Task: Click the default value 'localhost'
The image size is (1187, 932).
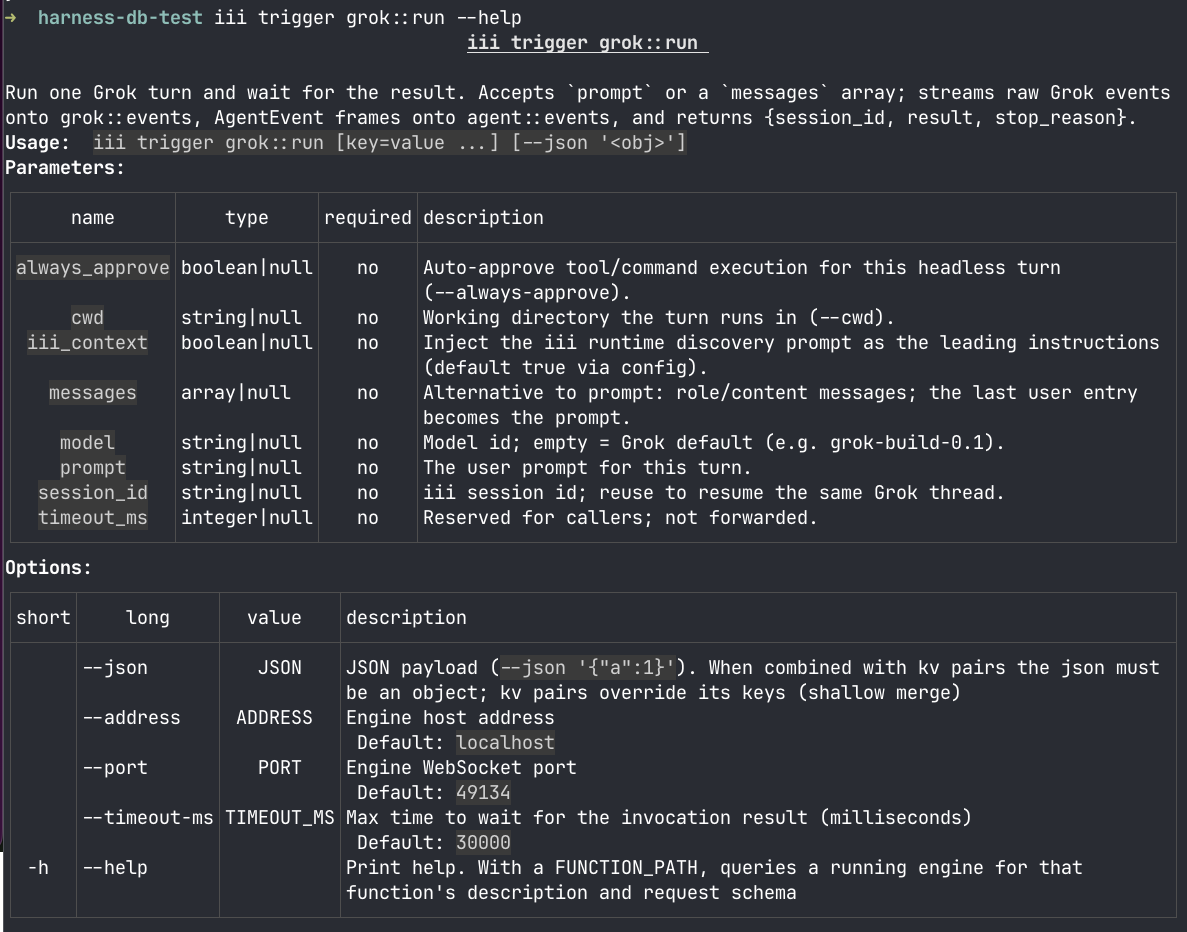Action: tap(505, 743)
